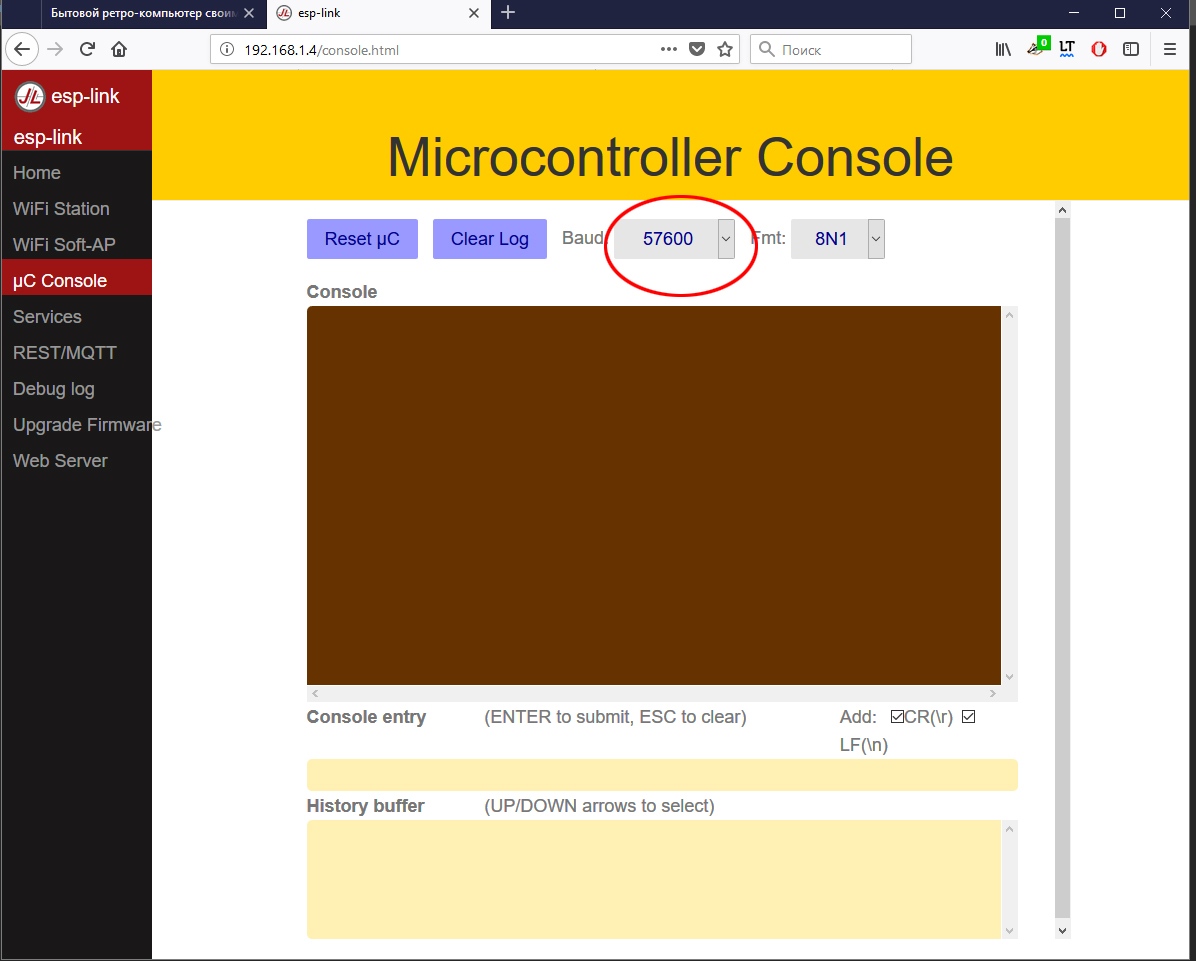Go to WiFi Station page
Image resolution: width=1196 pixels, height=961 pixels.
coord(61,209)
